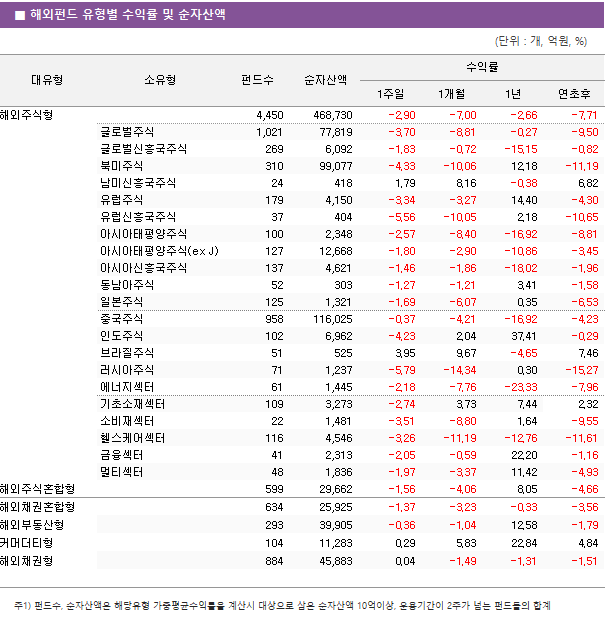Click the '아시아신흥국주식' row label
The width and height of the screenshot is (609, 620).
click(144, 268)
